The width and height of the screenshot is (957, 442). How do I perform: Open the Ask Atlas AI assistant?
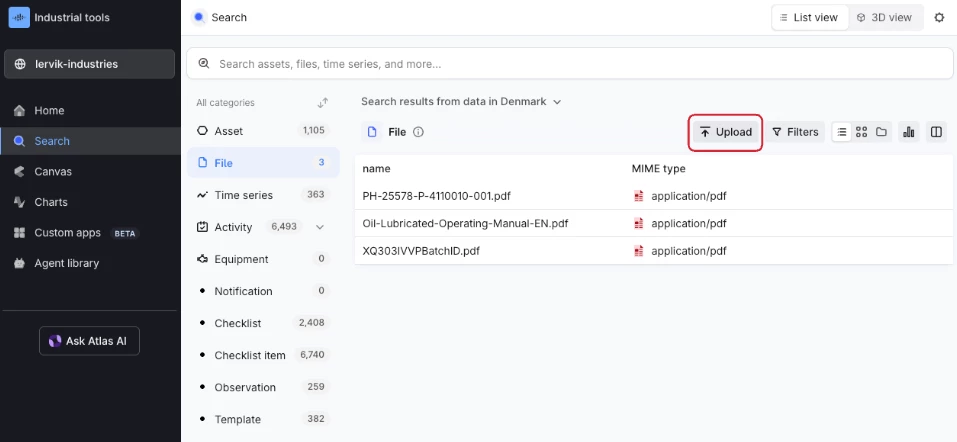point(89,341)
